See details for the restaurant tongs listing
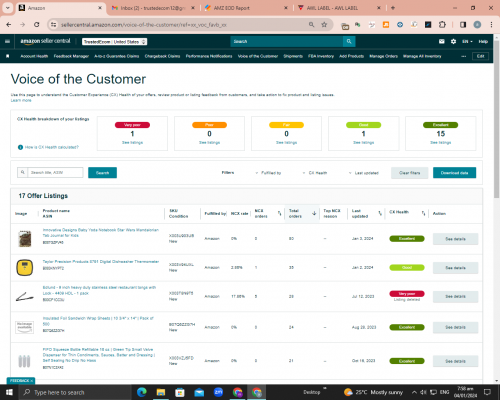 pos(455,296)
